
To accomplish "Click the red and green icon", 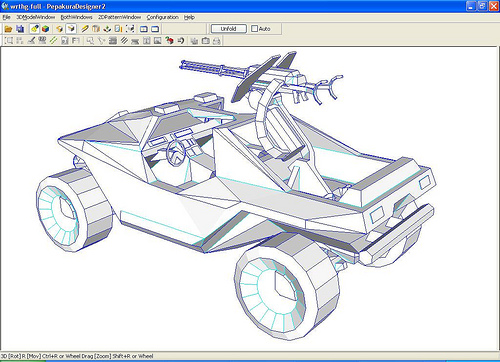I will (x=170, y=41).
